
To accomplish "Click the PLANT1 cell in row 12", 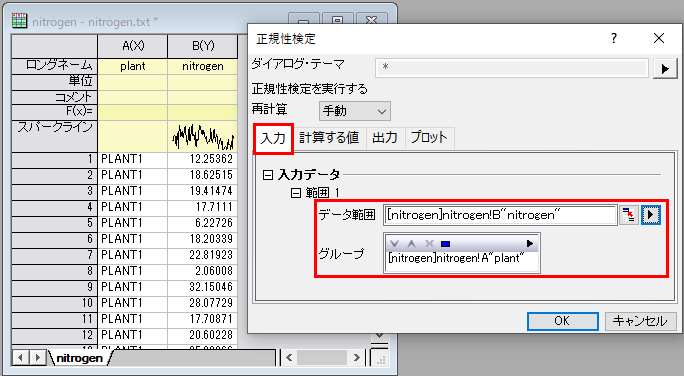I will (x=133, y=335).
